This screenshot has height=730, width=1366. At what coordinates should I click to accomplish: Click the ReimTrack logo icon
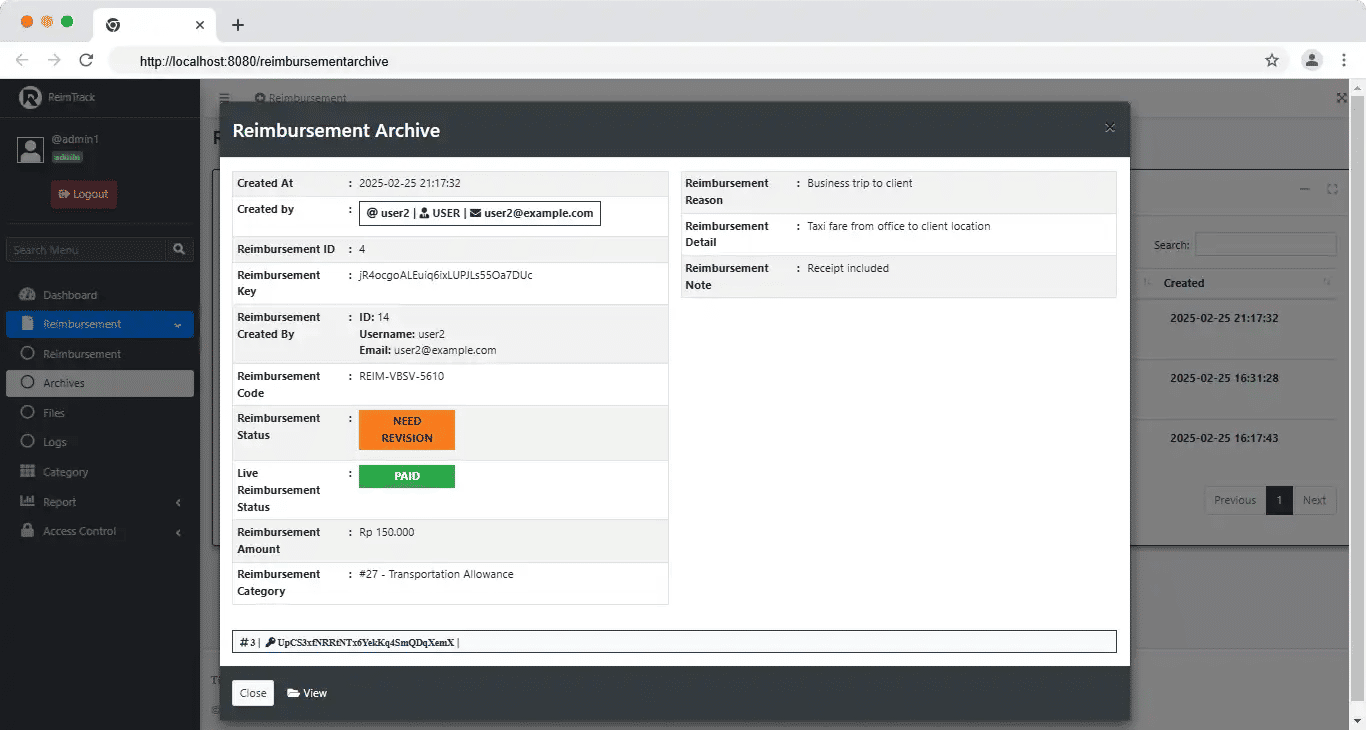click(x=30, y=97)
